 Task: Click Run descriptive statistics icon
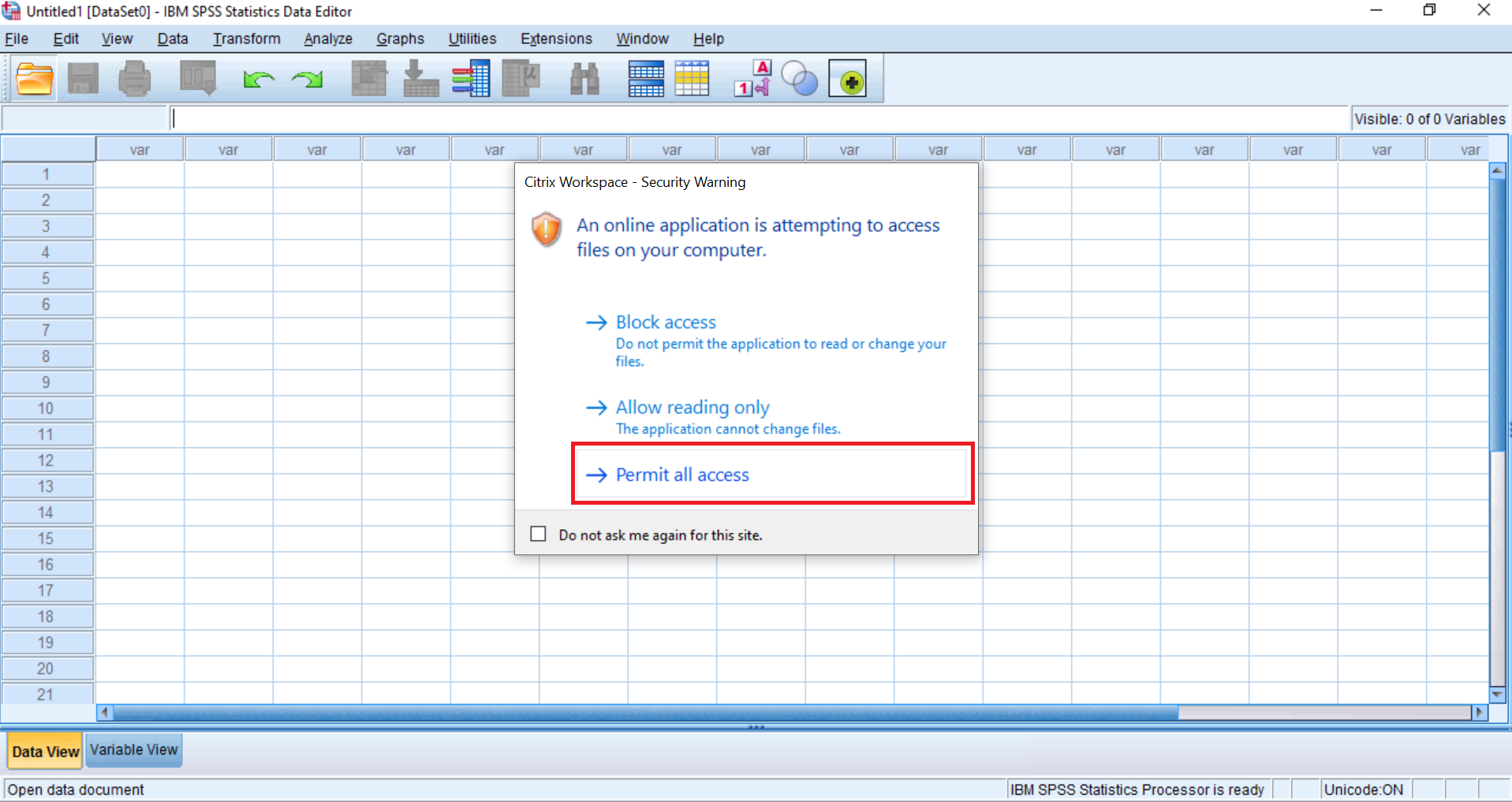tap(521, 79)
